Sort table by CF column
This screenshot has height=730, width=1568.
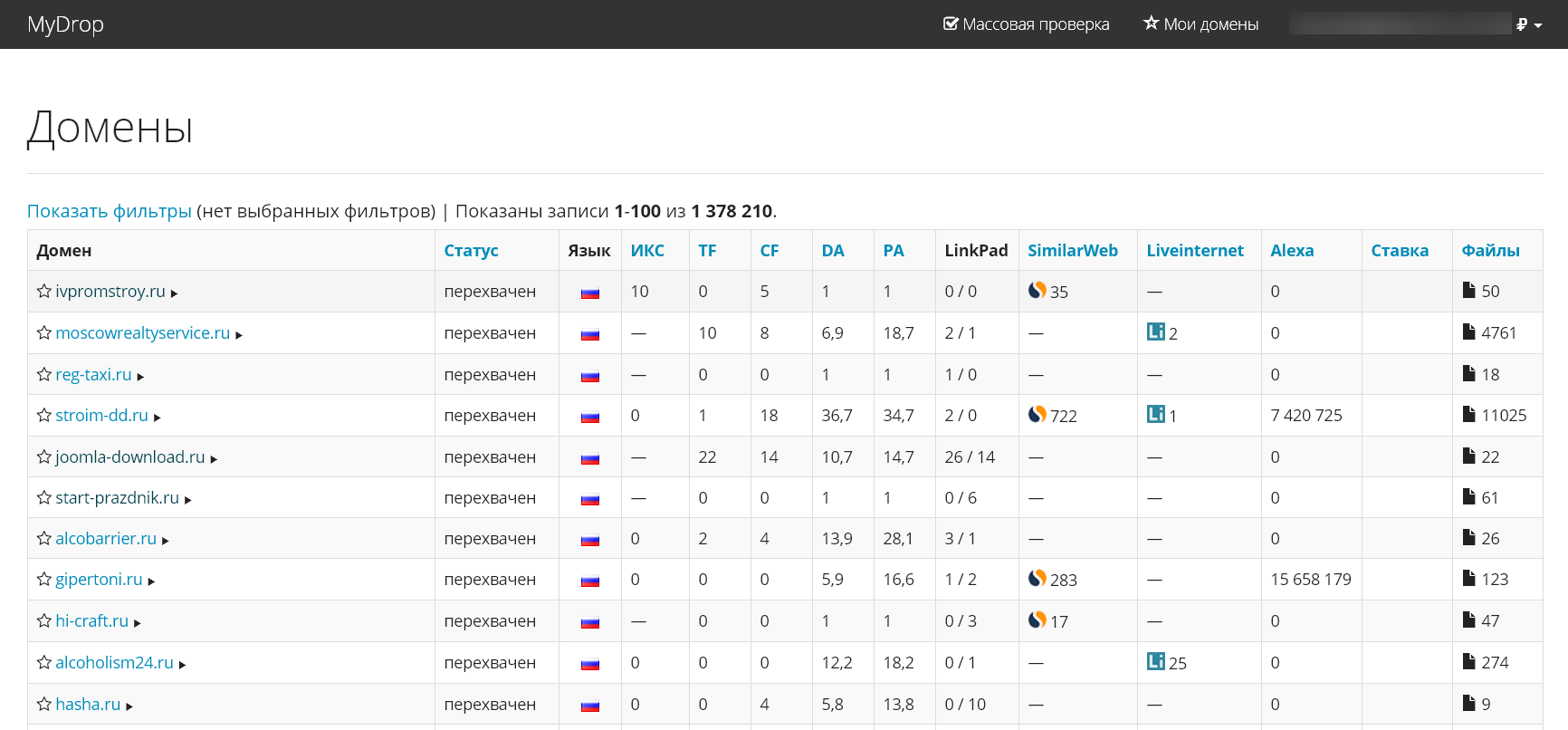pos(770,251)
